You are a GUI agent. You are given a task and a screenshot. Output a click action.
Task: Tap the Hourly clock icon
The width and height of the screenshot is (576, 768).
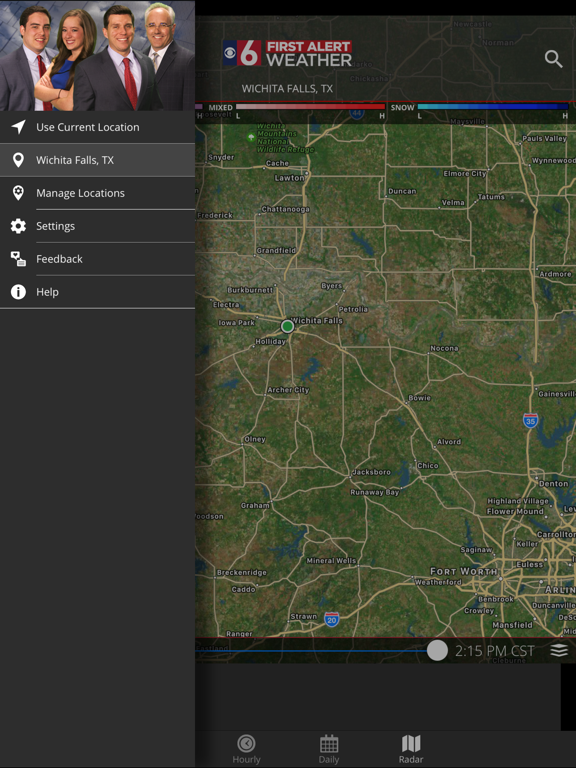tap(246, 743)
